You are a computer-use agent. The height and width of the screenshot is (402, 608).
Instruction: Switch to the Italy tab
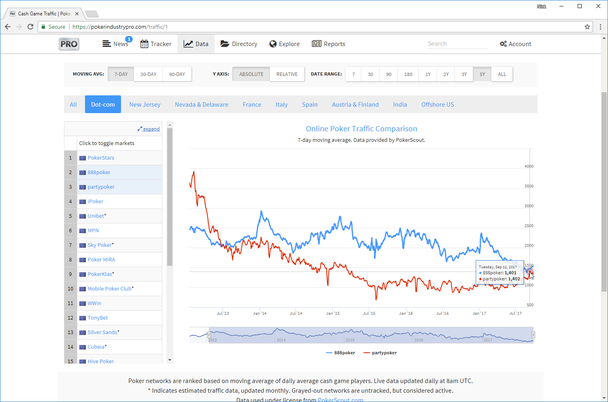point(282,104)
